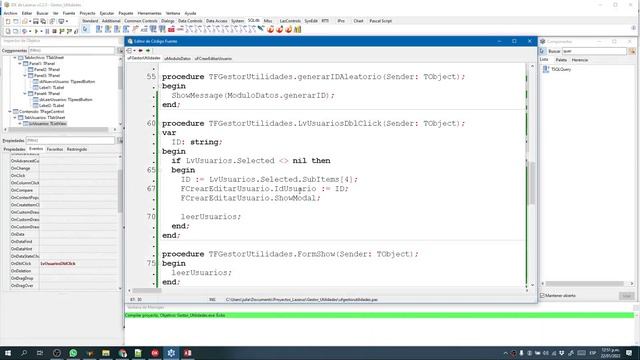Select the last yellow component palette icon
Viewport: 640px width, 360px height.
298,29
